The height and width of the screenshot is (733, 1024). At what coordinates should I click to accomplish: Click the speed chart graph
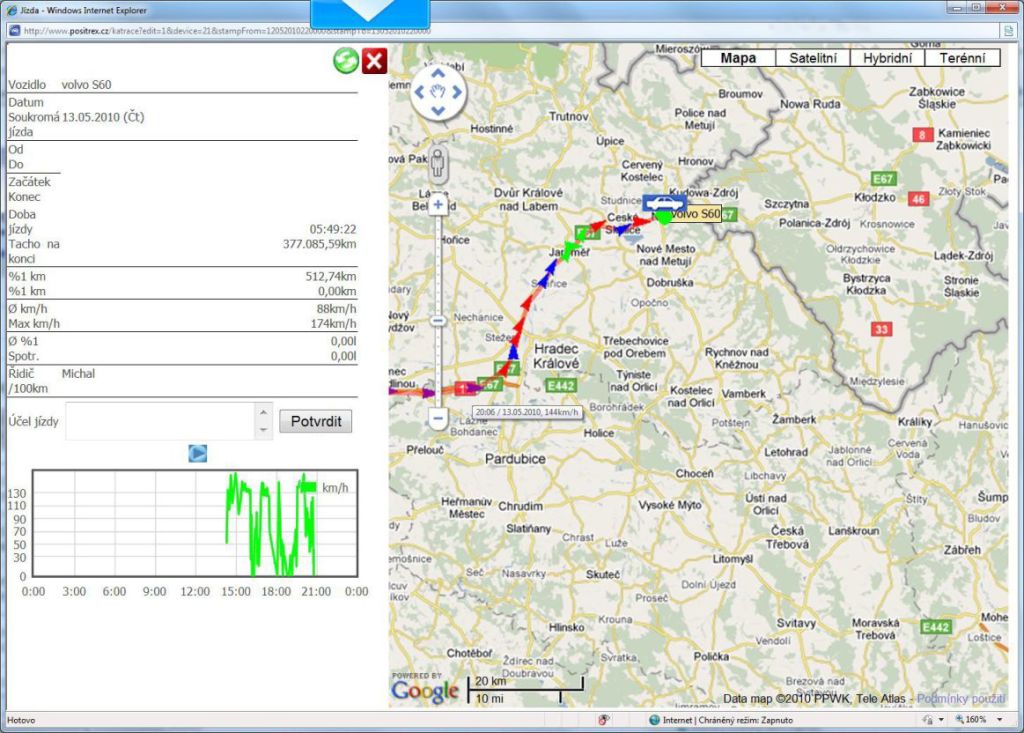[195, 523]
